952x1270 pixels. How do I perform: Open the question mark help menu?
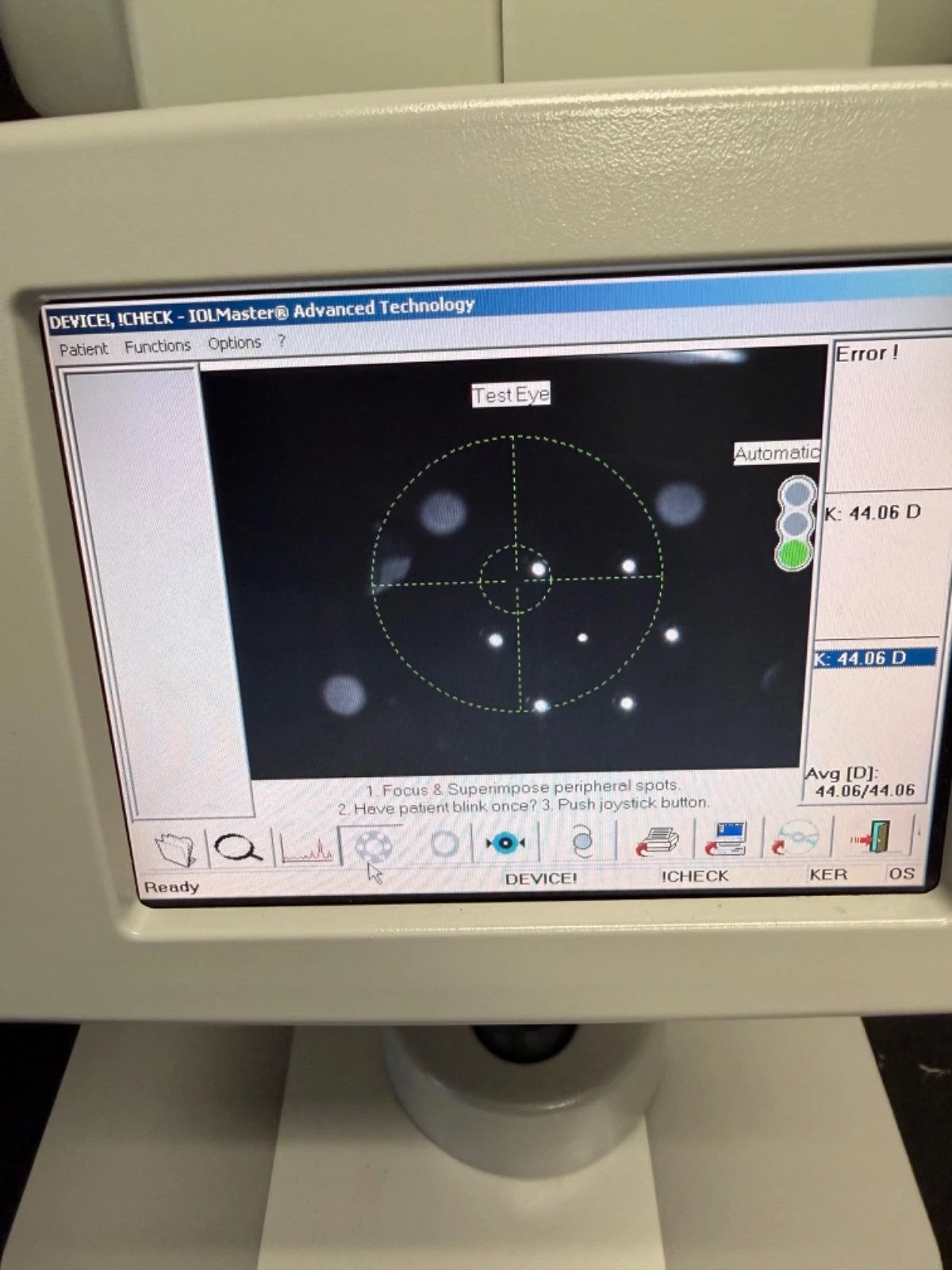point(281,341)
